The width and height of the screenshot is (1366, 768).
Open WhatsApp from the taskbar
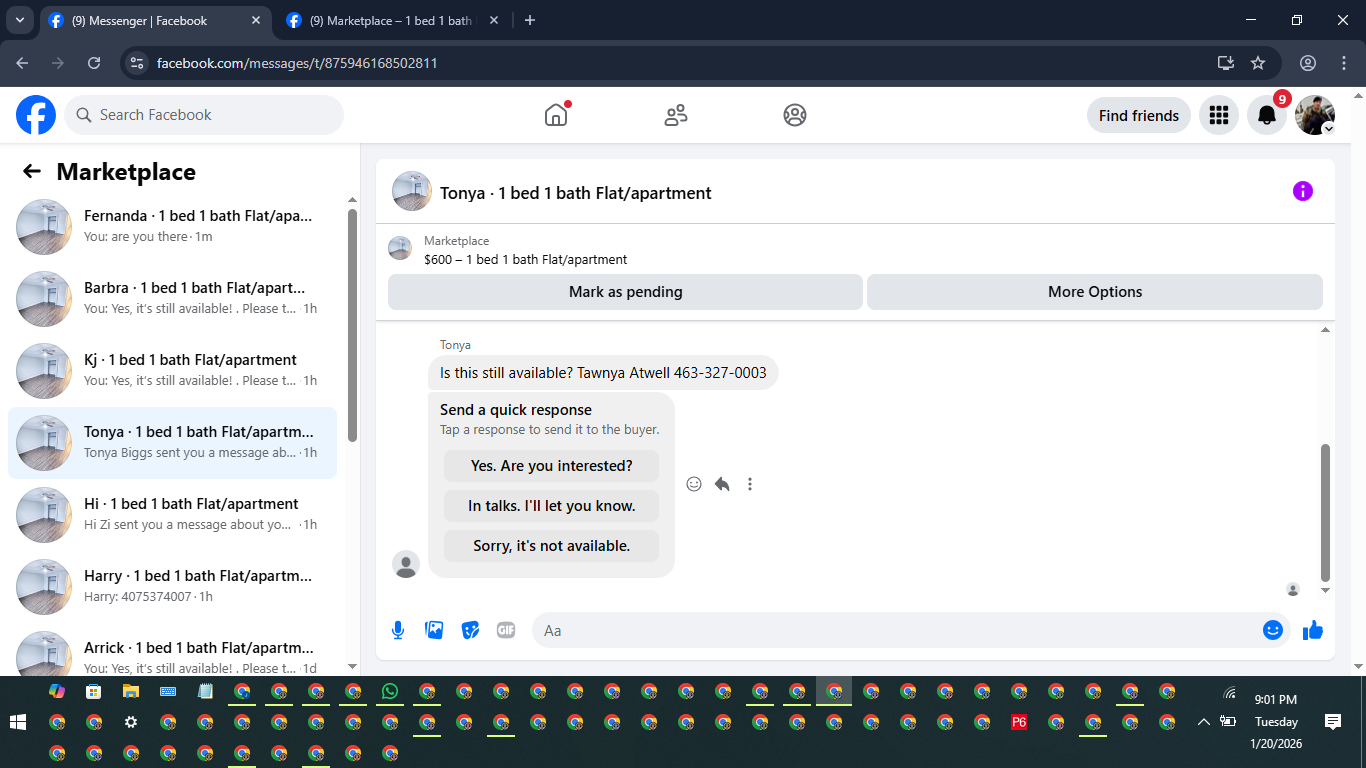coord(390,691)
